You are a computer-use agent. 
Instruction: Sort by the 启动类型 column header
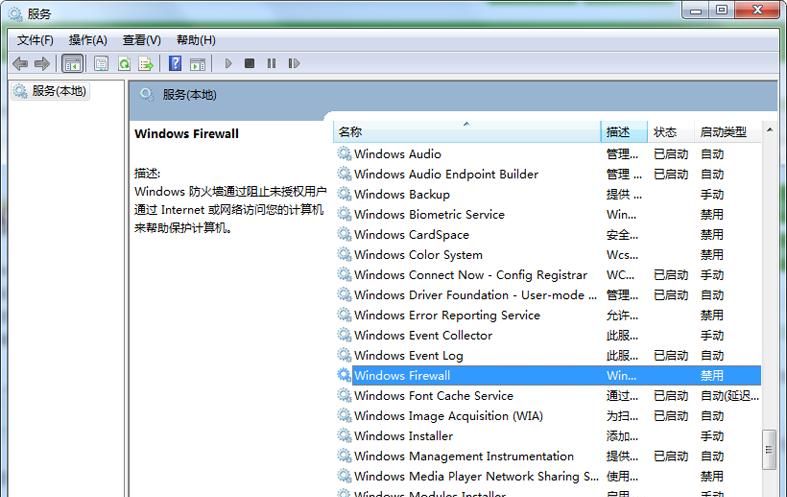point(727,132)
